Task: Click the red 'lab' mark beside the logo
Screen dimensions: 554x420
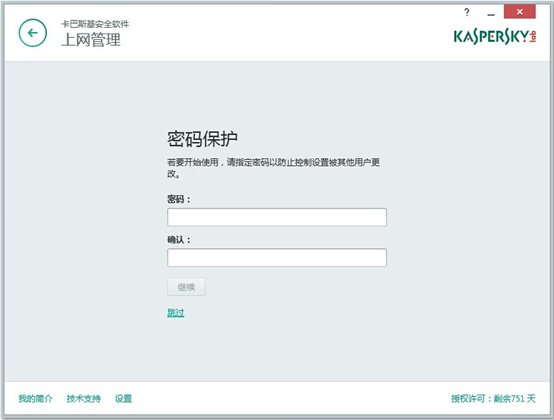Action: click(533, 36)
